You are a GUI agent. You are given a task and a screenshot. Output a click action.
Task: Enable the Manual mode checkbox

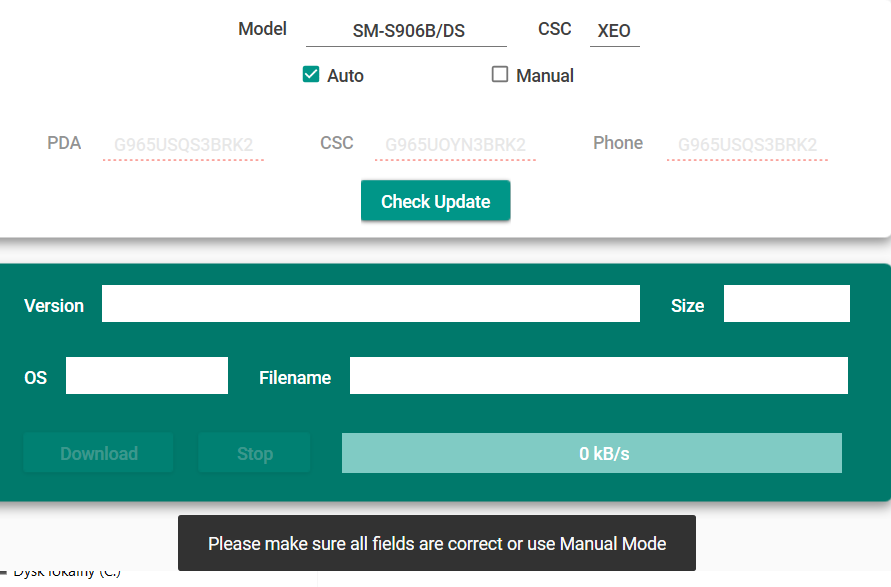(x=500, y=75)
